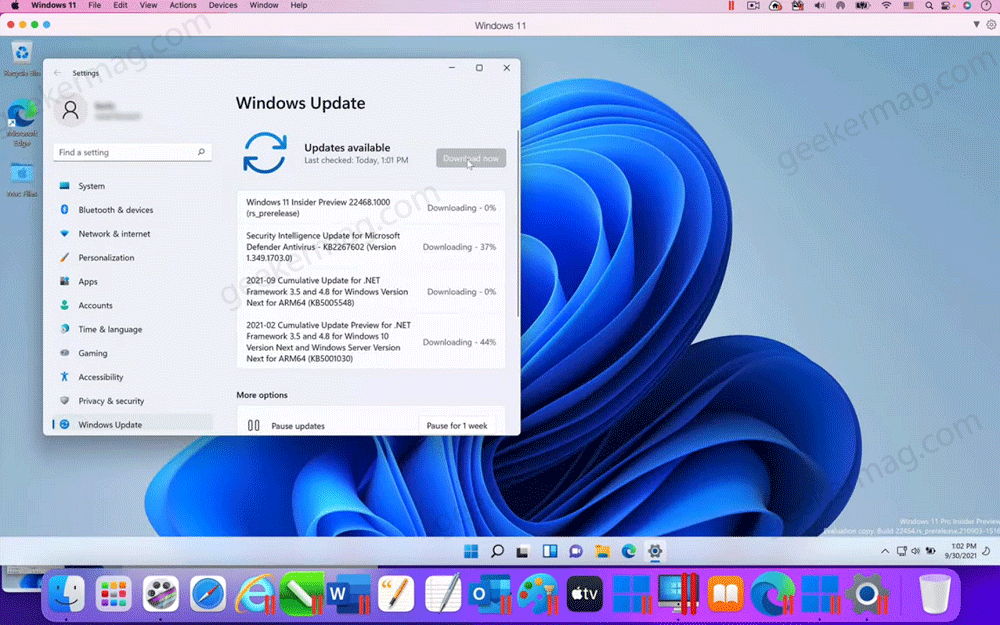Screen dimensions: 1000x625
Task: Click the Parallels pause icon in menu bar
Action: (x=731, y=6)
